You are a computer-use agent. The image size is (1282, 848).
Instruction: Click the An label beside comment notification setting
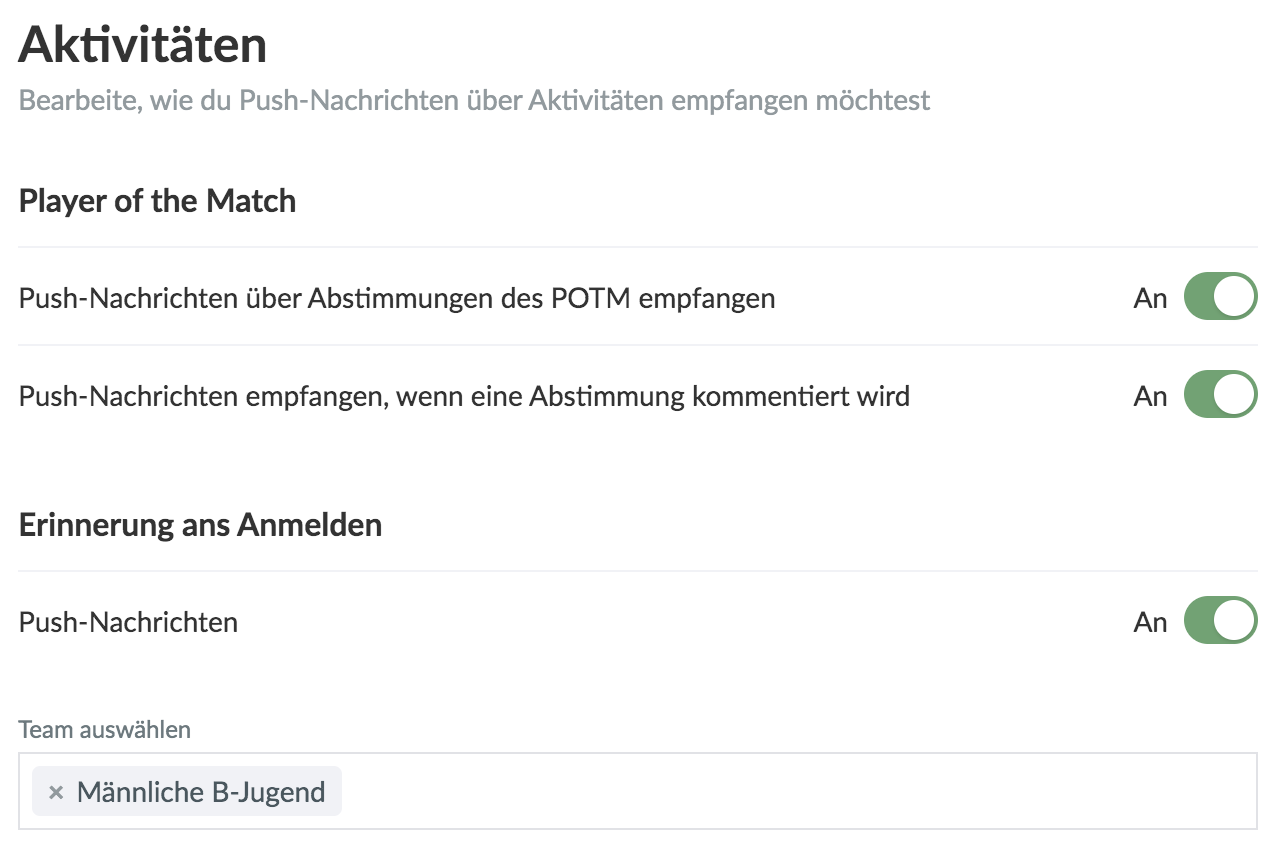(1150, 396)
